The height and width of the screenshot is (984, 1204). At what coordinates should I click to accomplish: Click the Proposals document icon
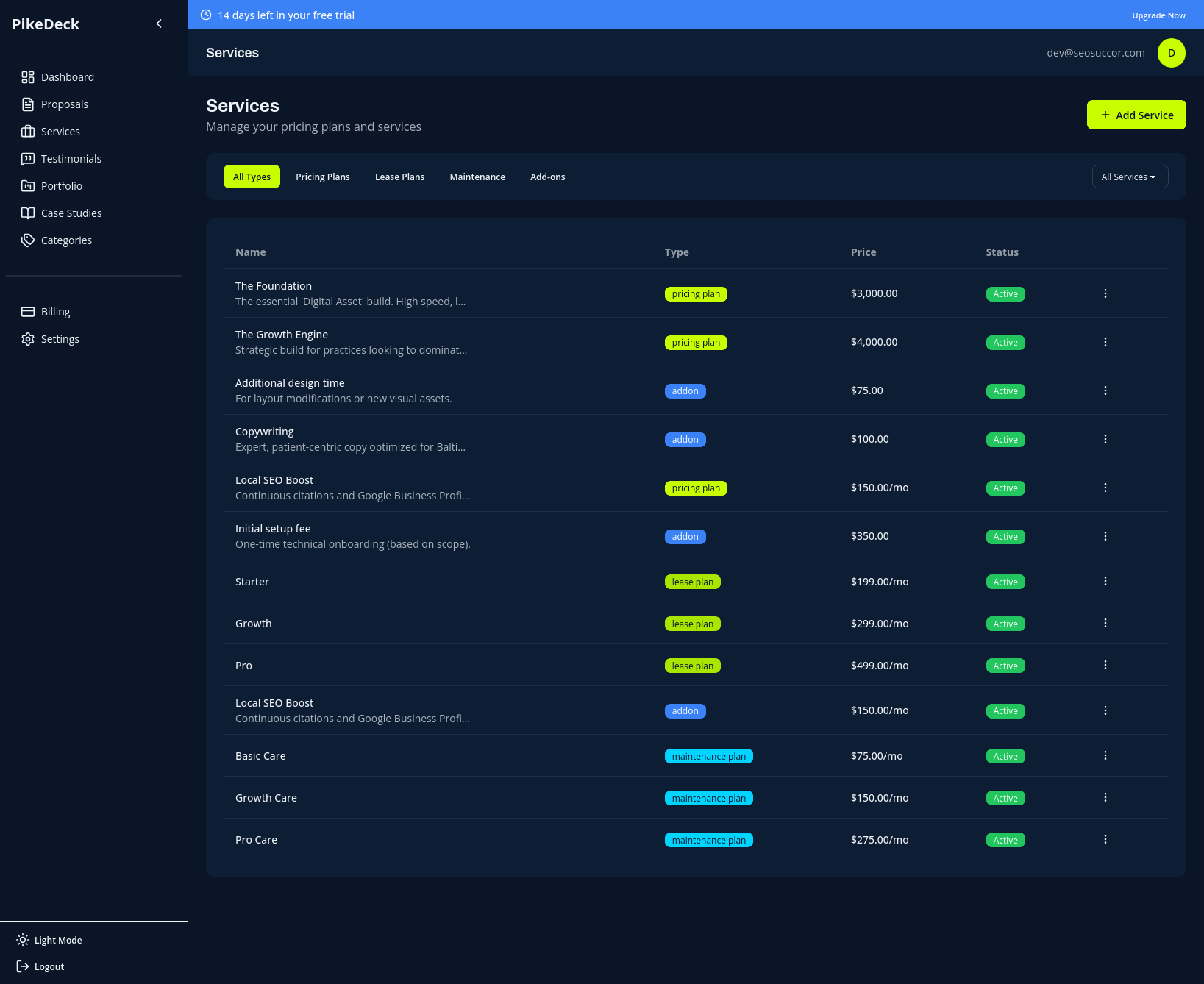(28, 104)
